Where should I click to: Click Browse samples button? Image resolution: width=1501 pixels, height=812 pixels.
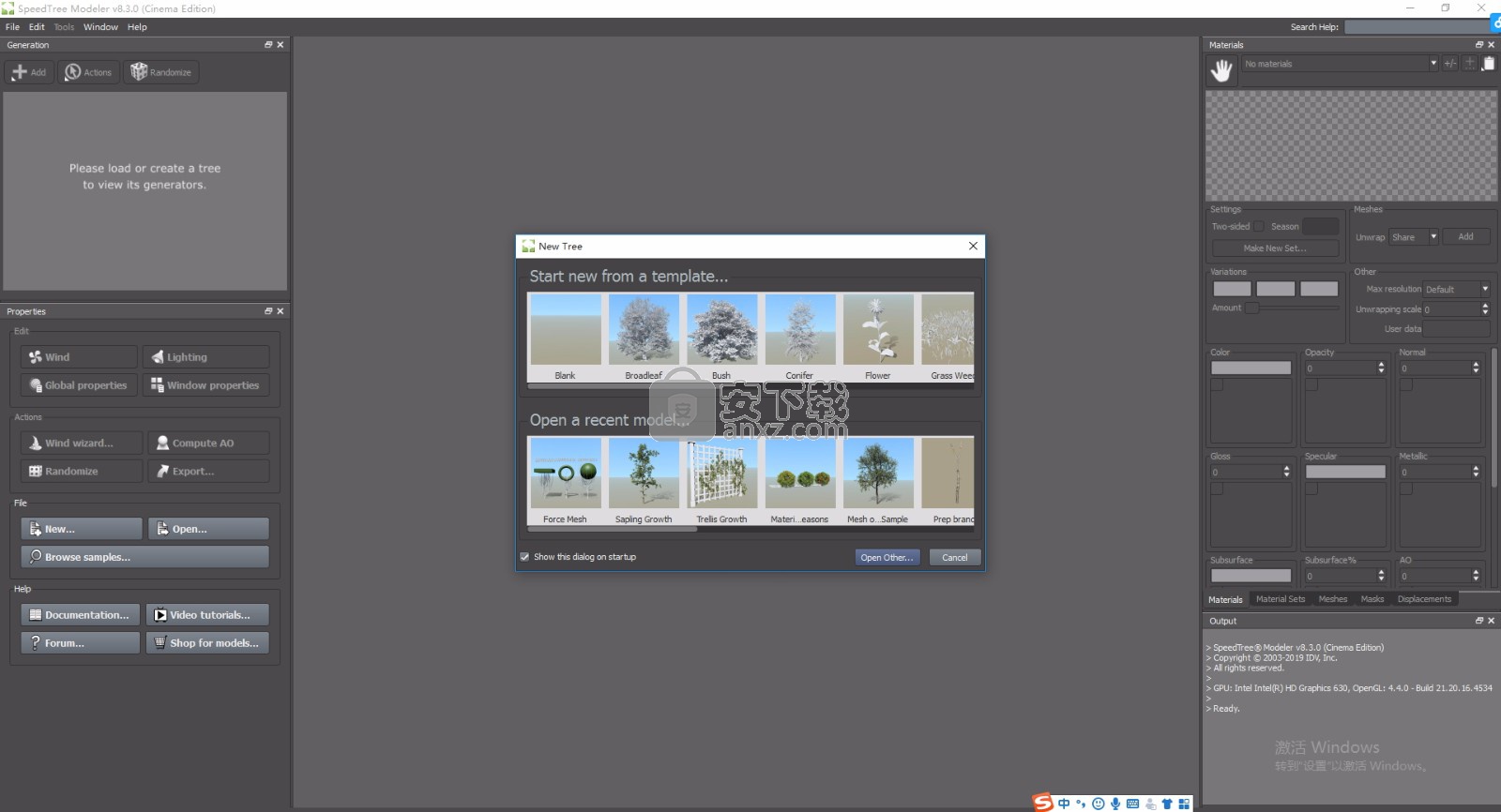[x=144, y=557]
